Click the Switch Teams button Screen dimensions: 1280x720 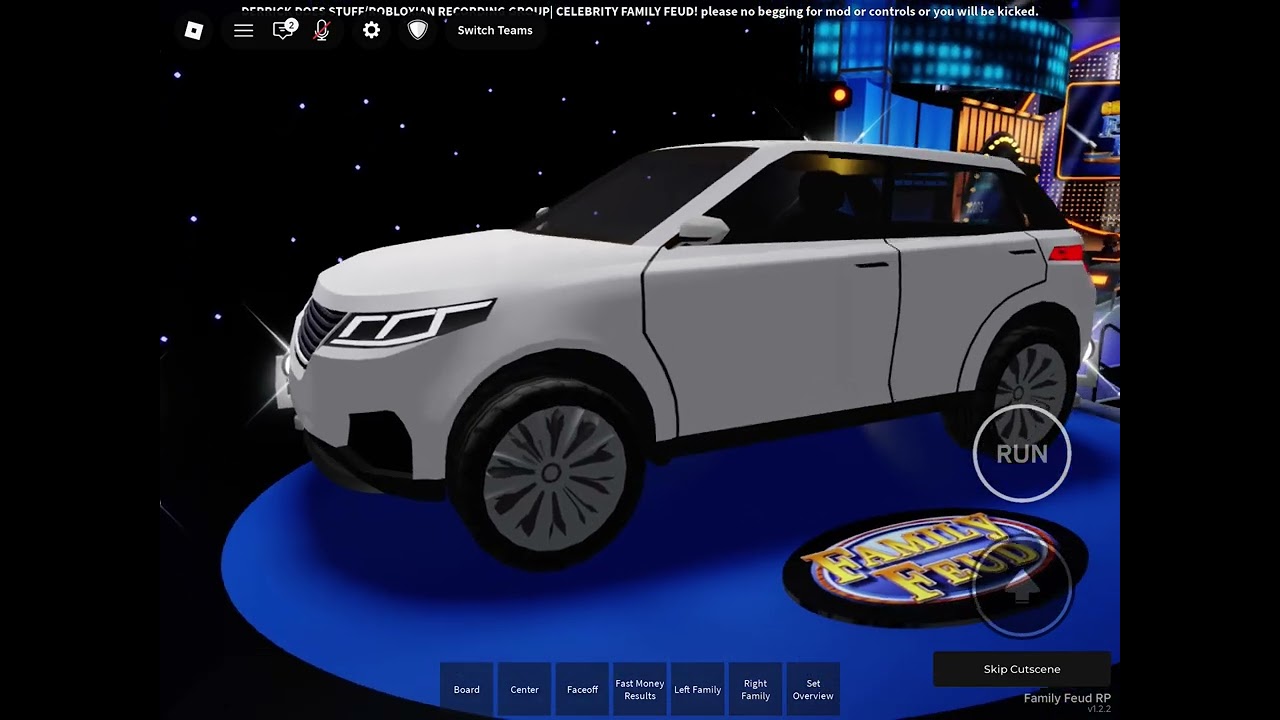(495, 31)
